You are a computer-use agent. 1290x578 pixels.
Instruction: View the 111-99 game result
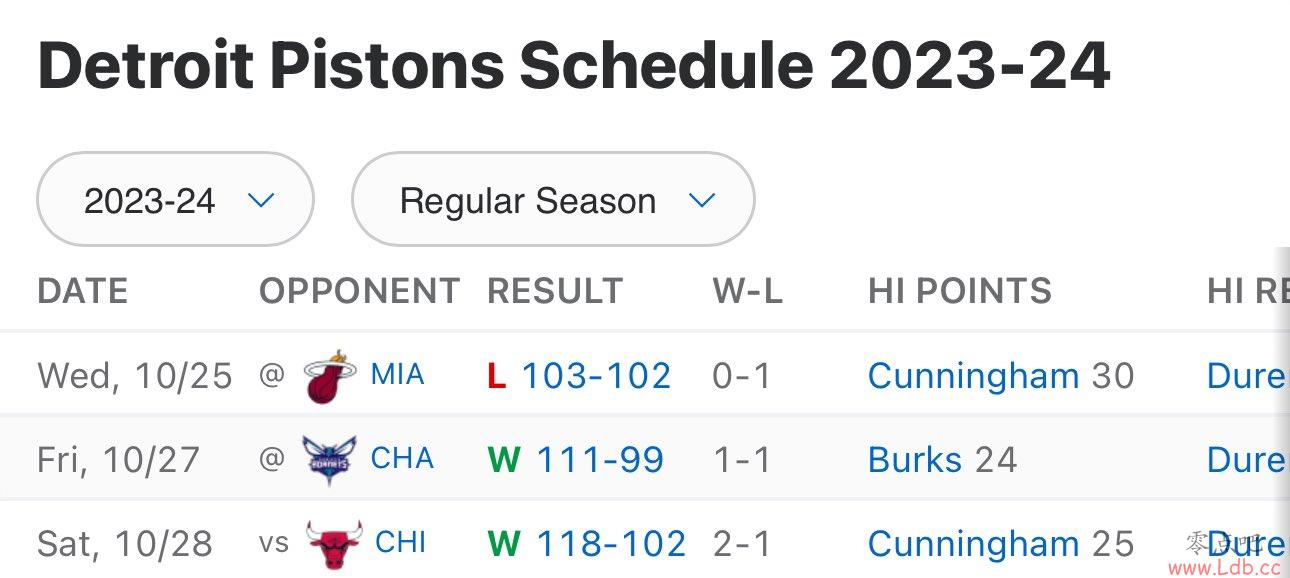pyautogui.click(x=600, y=460)
